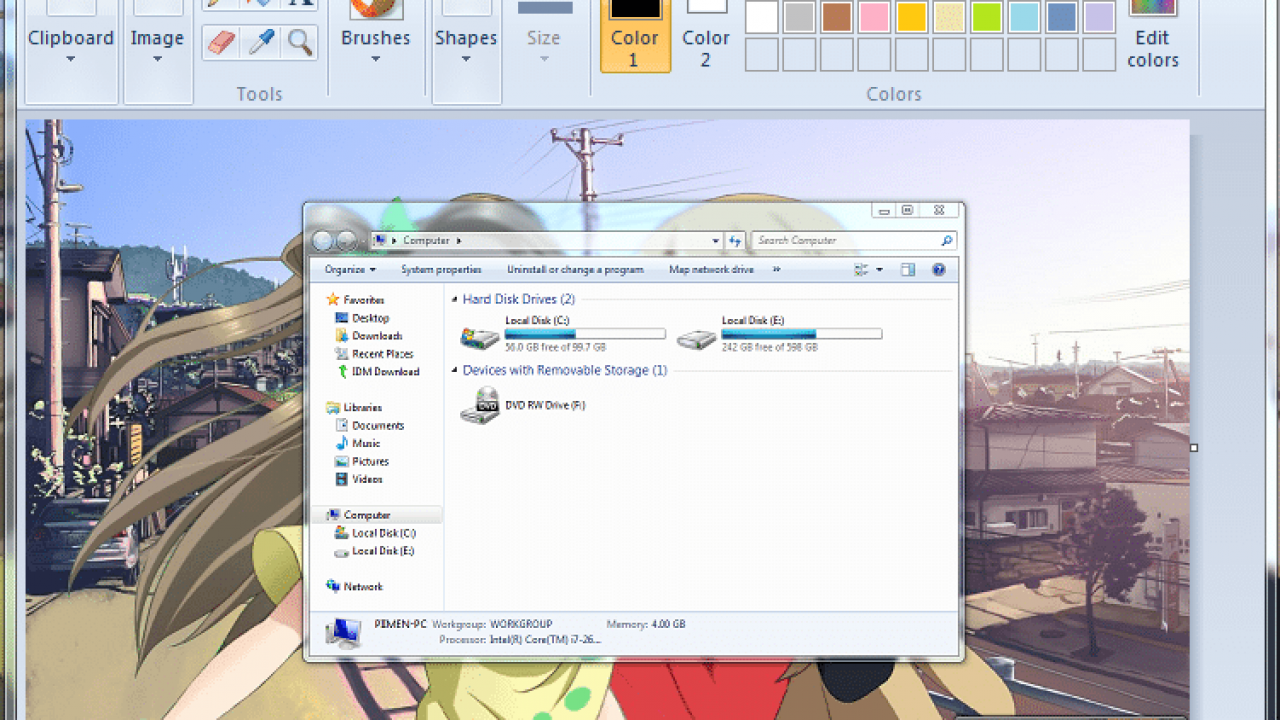Open the Videos library

(x=359, y=480)
